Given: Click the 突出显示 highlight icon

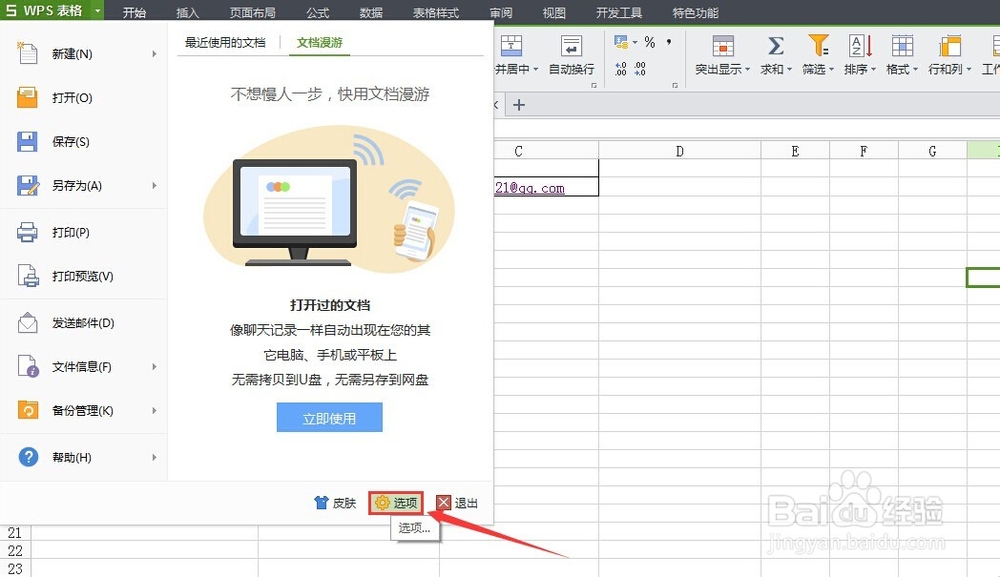Looking at the screenshot, I should (723, 46).
